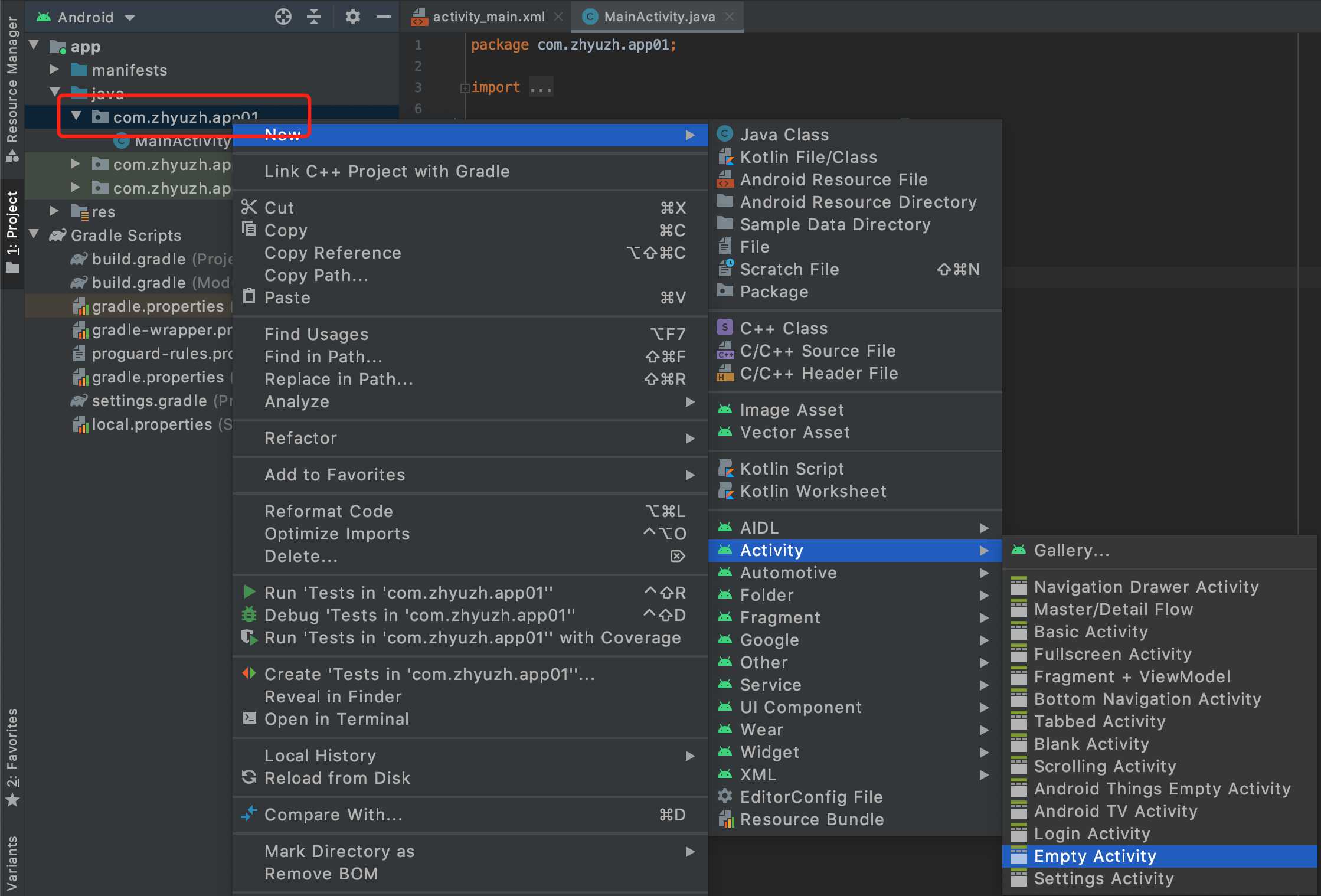Image resolution: width=1321 pixels, height=896 pixels.
Task: Click the Kotlin File/Class icon
Action: (x=725, y=156)
